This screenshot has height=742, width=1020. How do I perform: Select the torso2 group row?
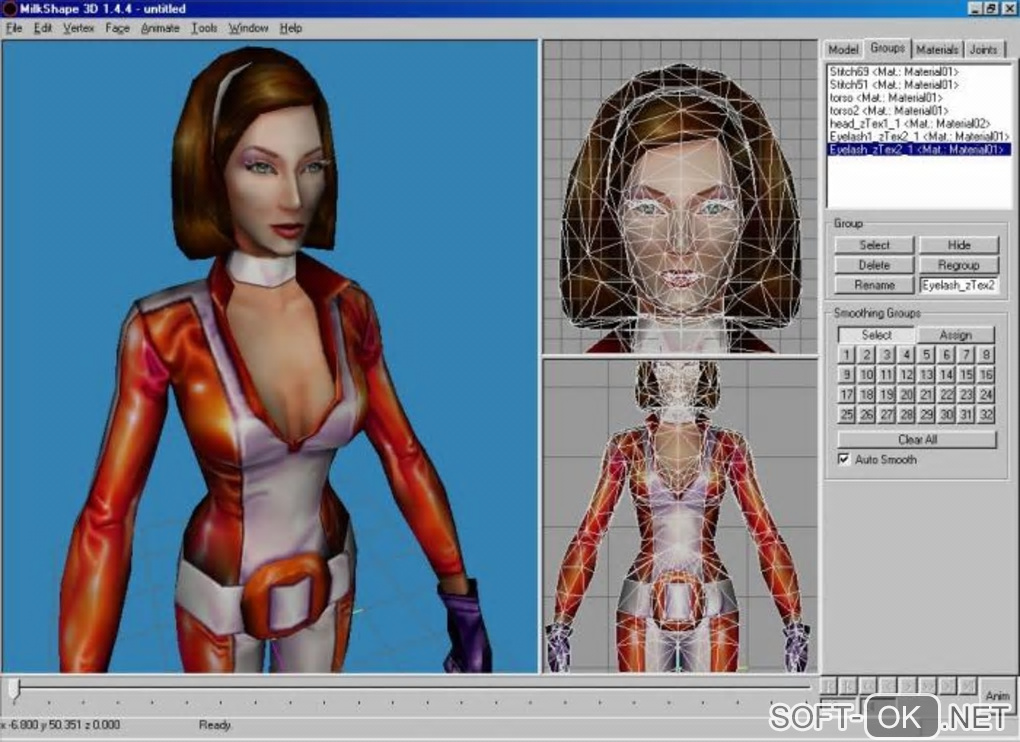(x=918, y=111)
